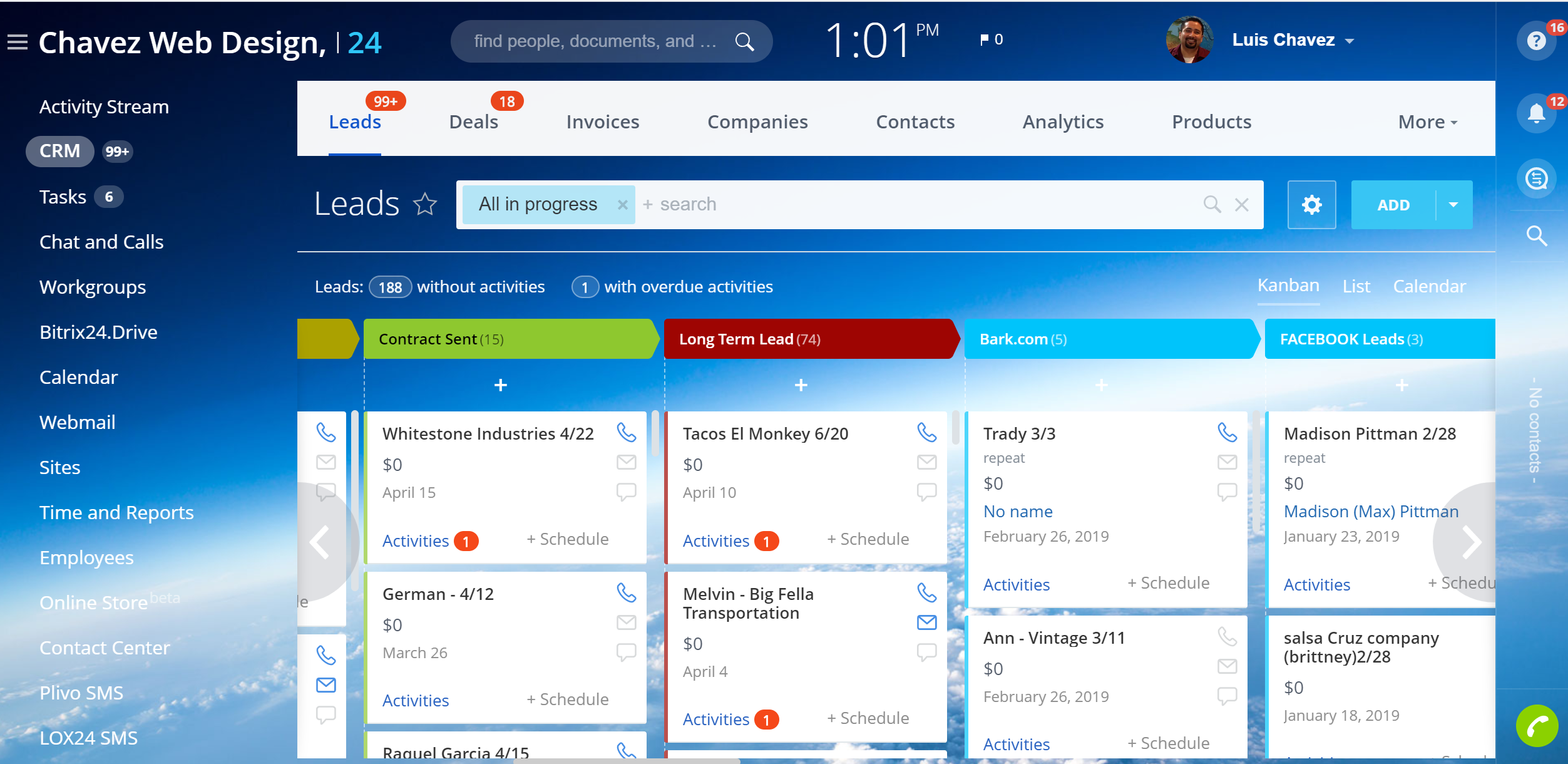This screenshot has height=764, width=1568.
Task: Clear the Leads filter with the X icon
Action: coord(1242,204)
